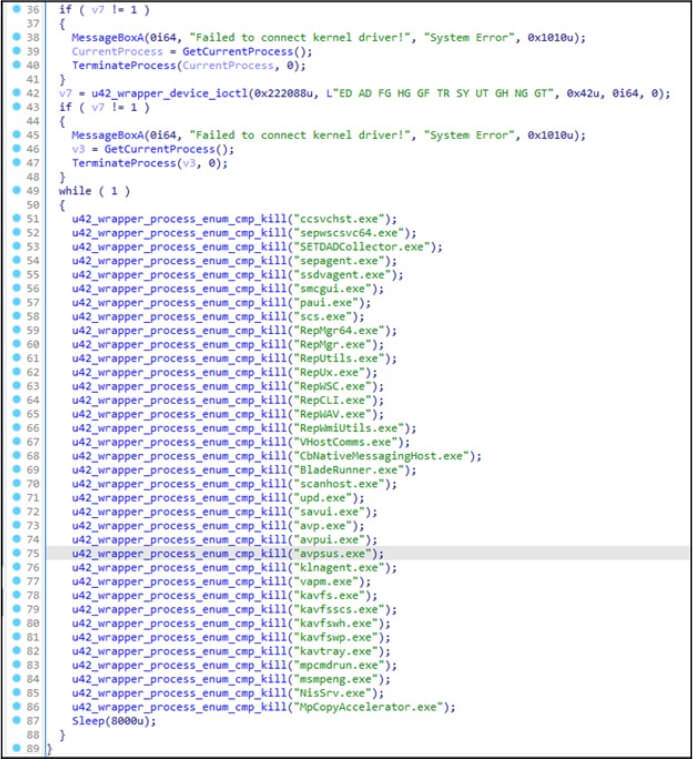Toggle breakpoint dot next to line 47
Image resolution: width=693 pixels, height=759 pixels.
coord(16,163)
